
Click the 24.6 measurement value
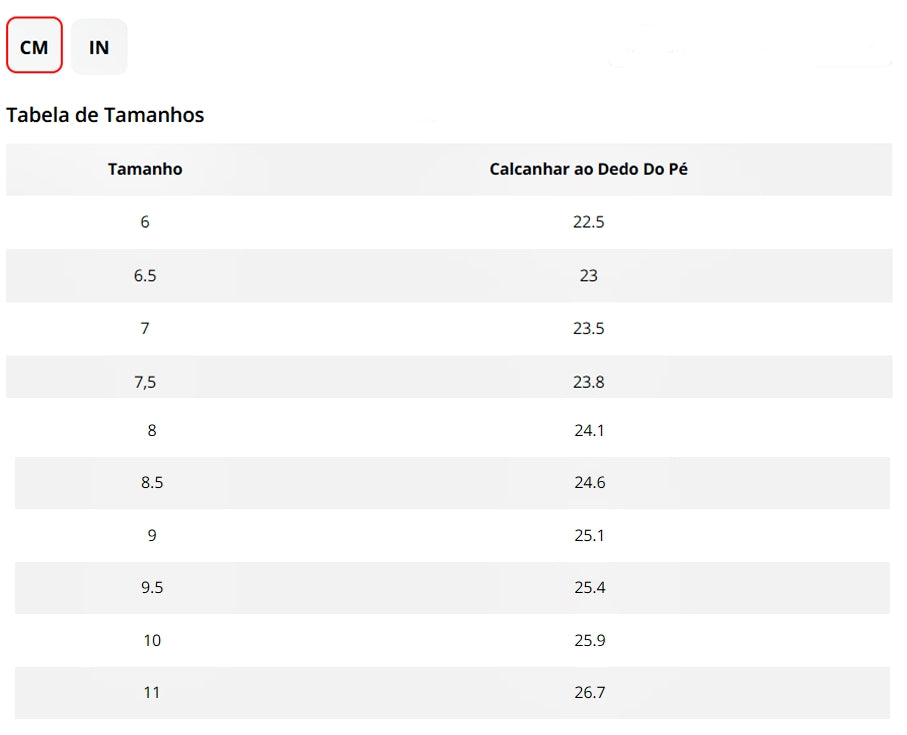coord(589,482)
